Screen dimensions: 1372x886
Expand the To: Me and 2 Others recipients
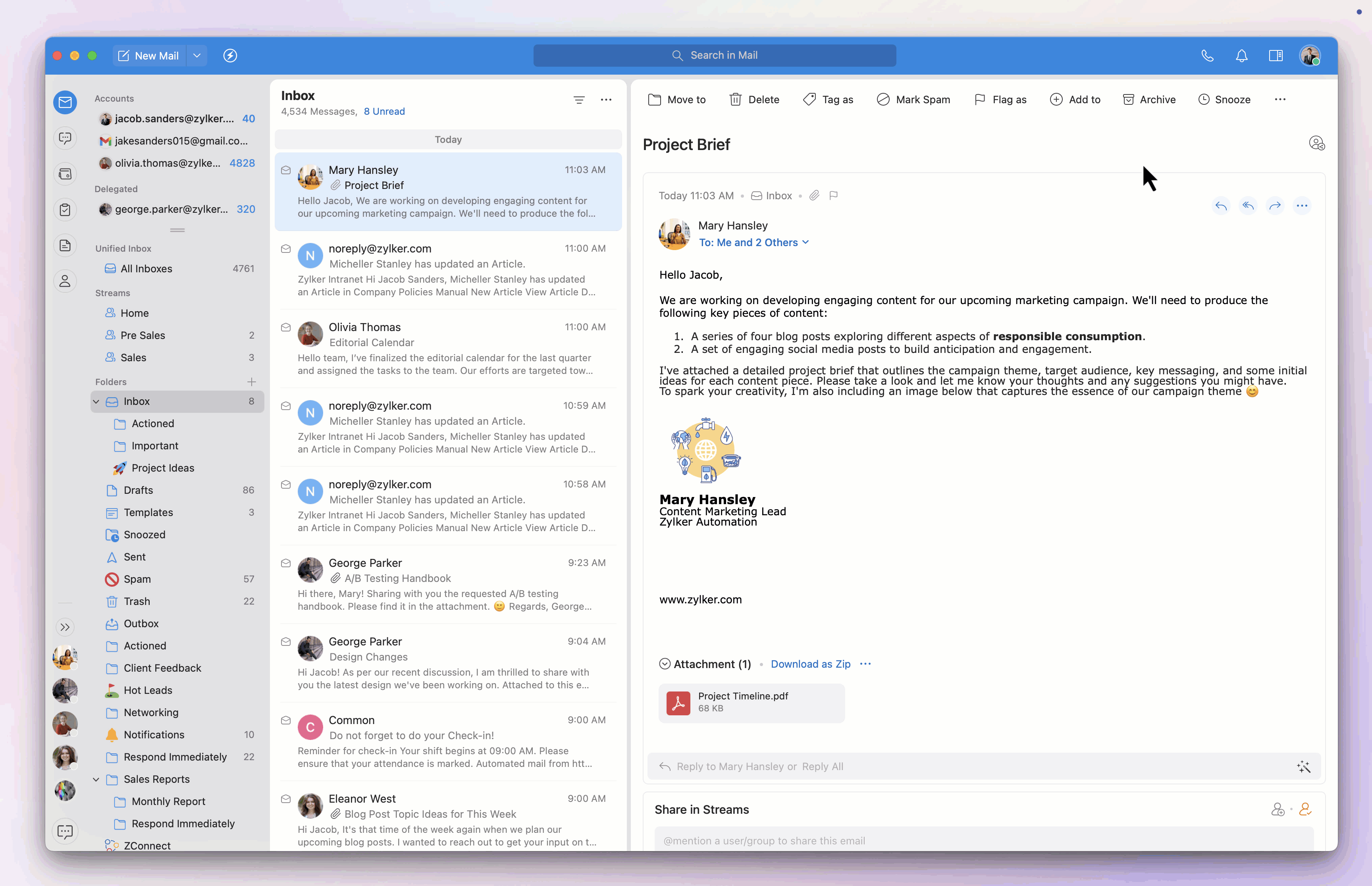(753, 243)
